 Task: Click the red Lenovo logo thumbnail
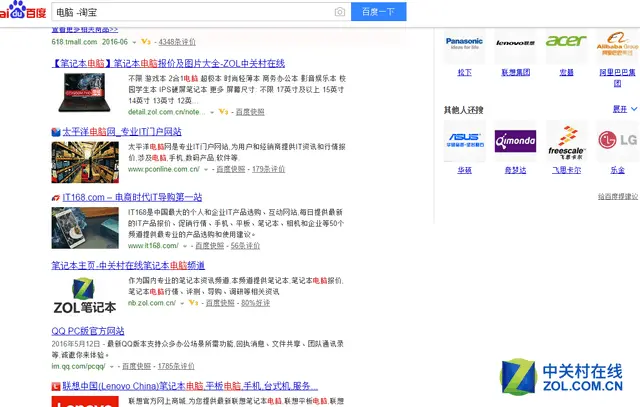85,401
